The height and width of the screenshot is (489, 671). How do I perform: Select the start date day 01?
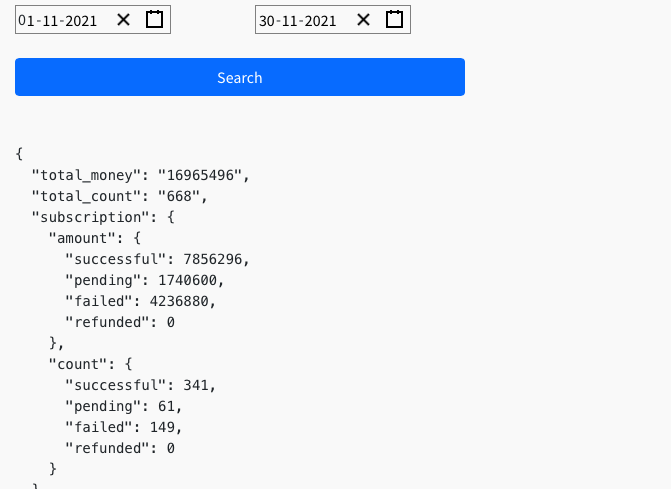click(x=26, y=20)
